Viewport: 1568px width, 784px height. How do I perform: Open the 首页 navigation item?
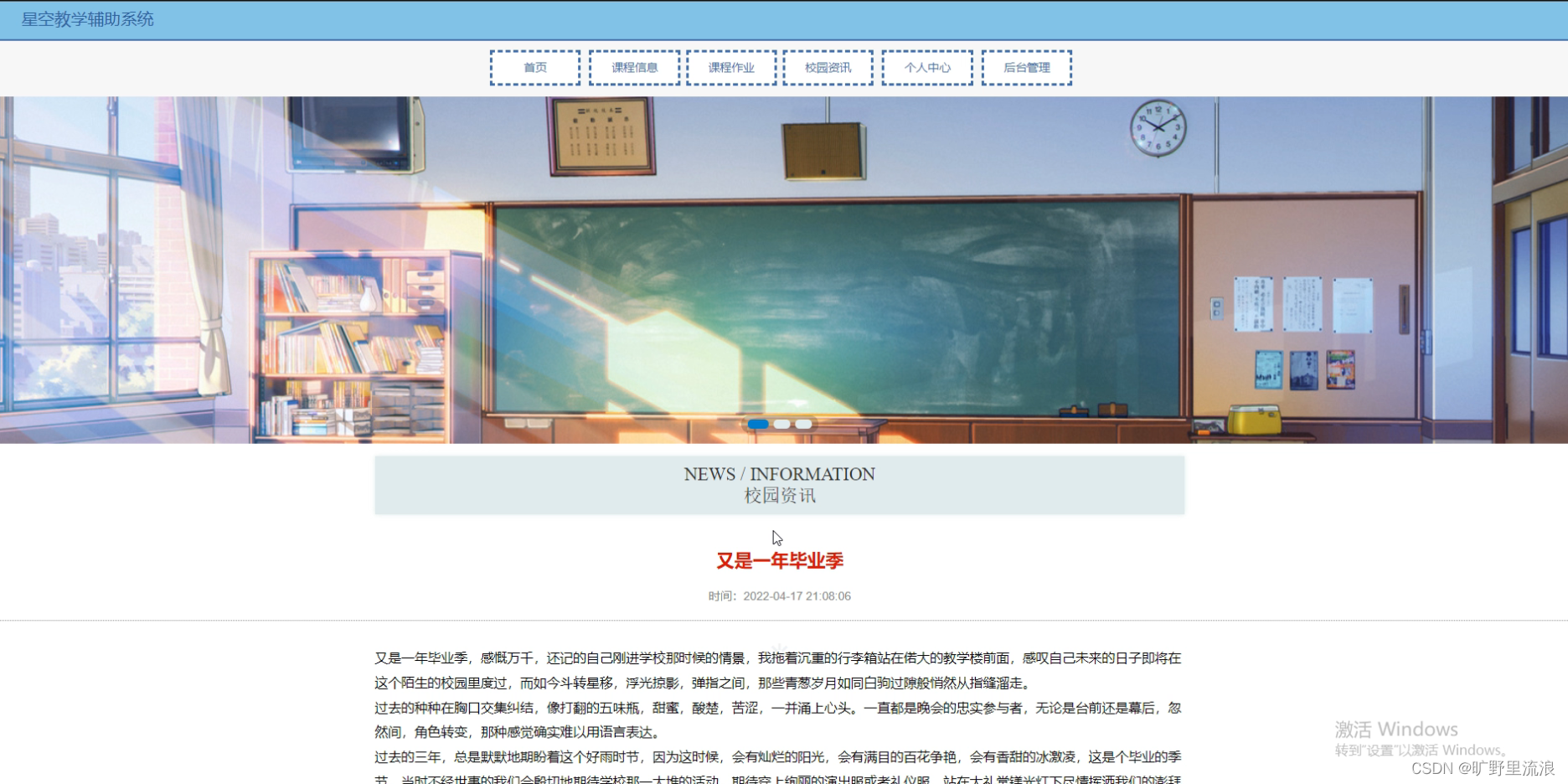tap(535, 67)
